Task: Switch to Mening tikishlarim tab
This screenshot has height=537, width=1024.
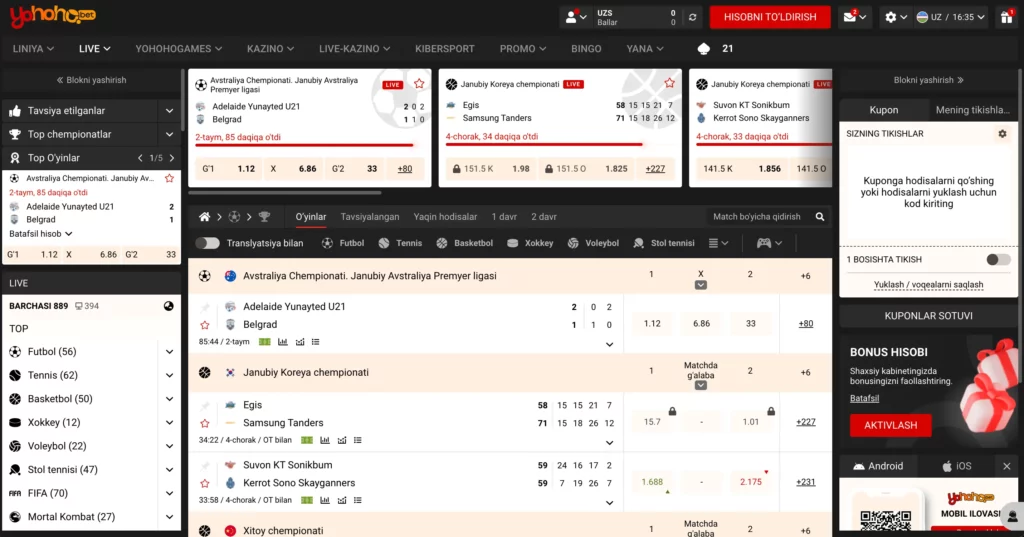Action: pos(972,110)
